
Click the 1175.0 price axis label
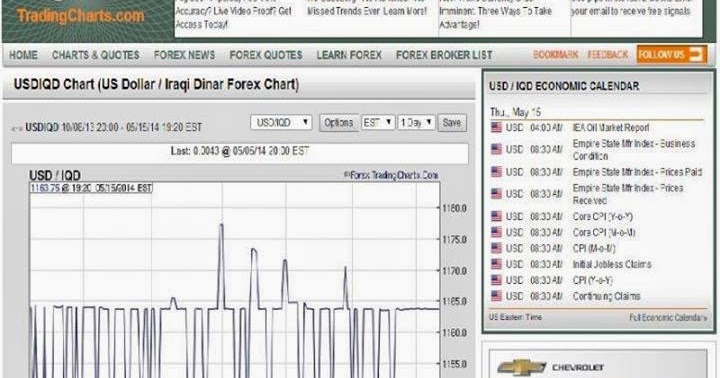455,240
